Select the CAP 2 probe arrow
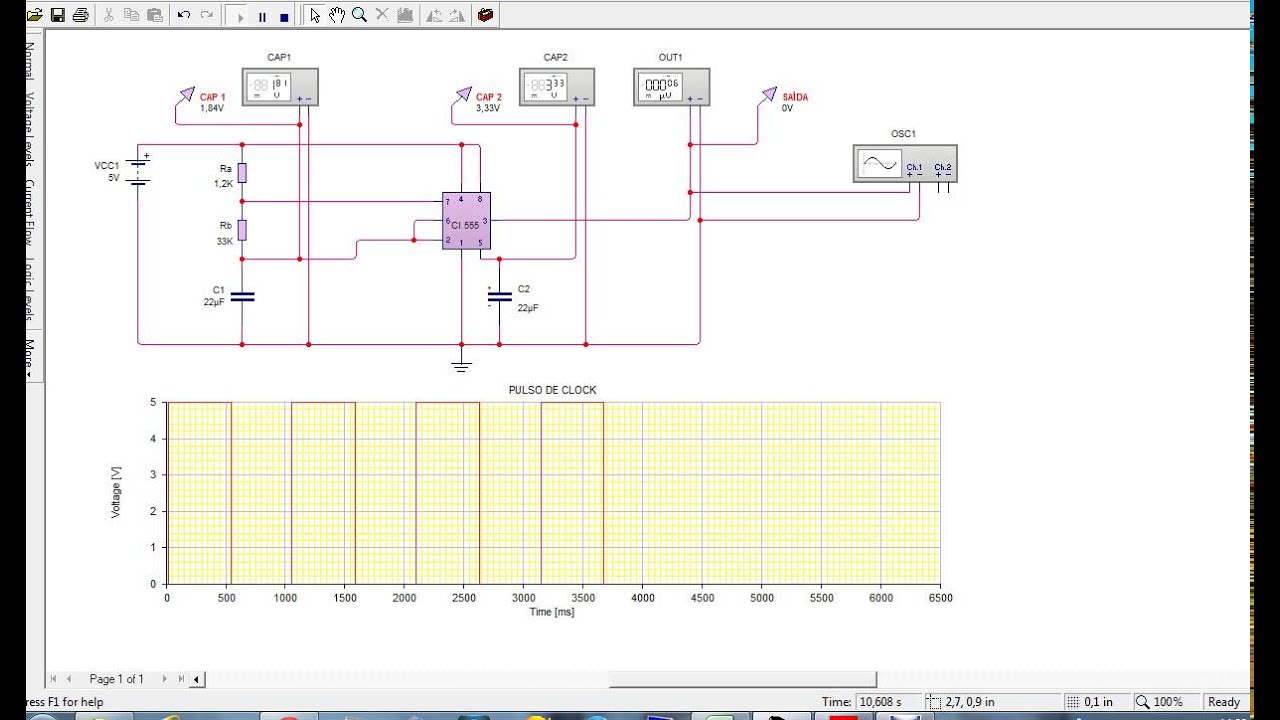 [463, 94]
